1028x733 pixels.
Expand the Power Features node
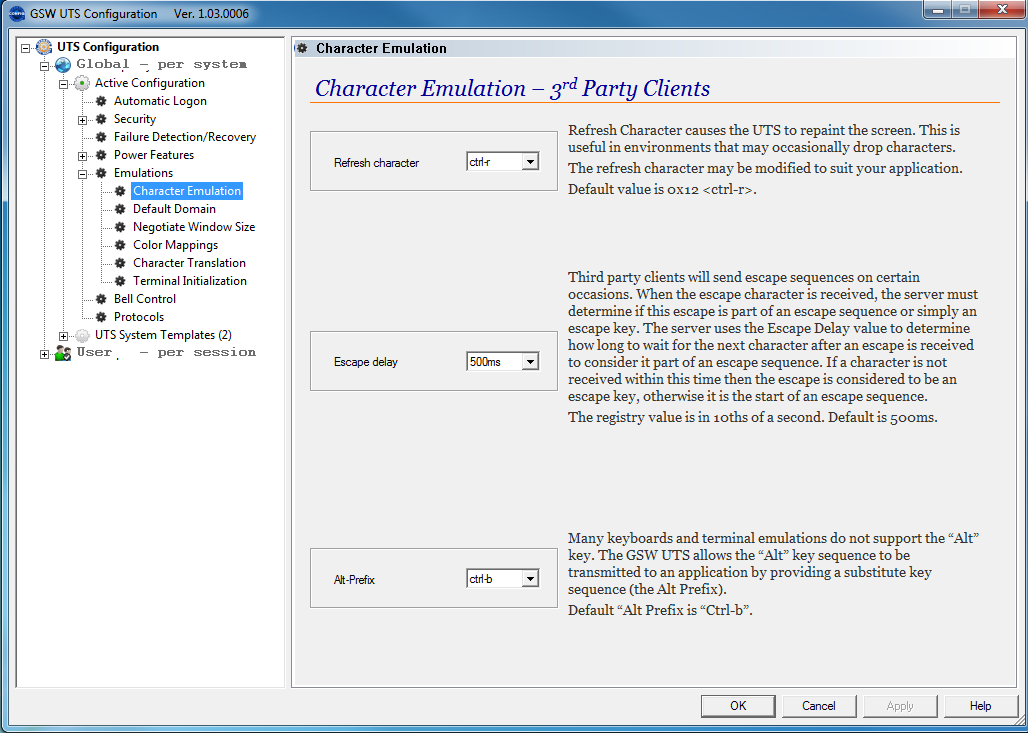83,156
